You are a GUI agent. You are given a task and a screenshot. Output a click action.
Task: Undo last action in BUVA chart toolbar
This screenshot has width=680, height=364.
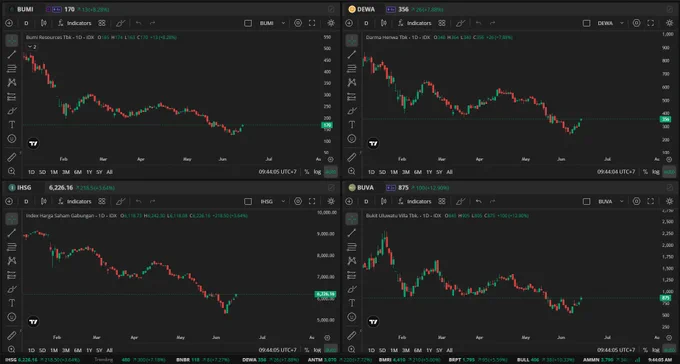pyautogui.click(x=478, y=201)
